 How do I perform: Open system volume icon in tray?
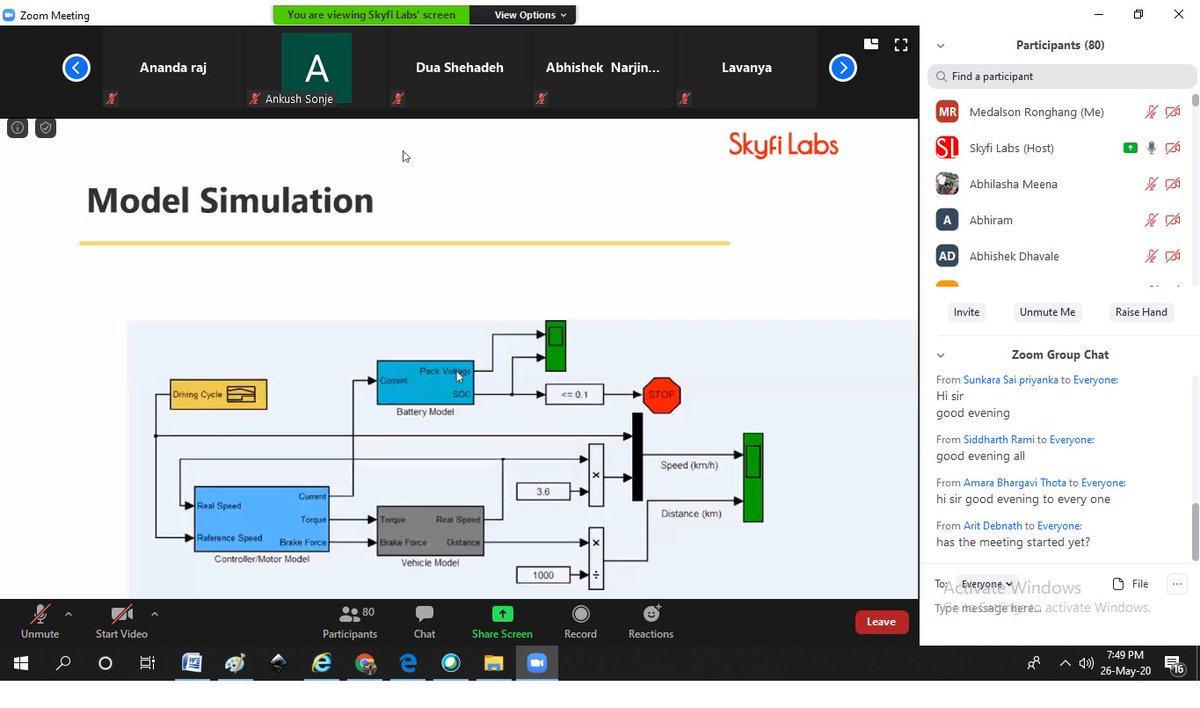1086,663
